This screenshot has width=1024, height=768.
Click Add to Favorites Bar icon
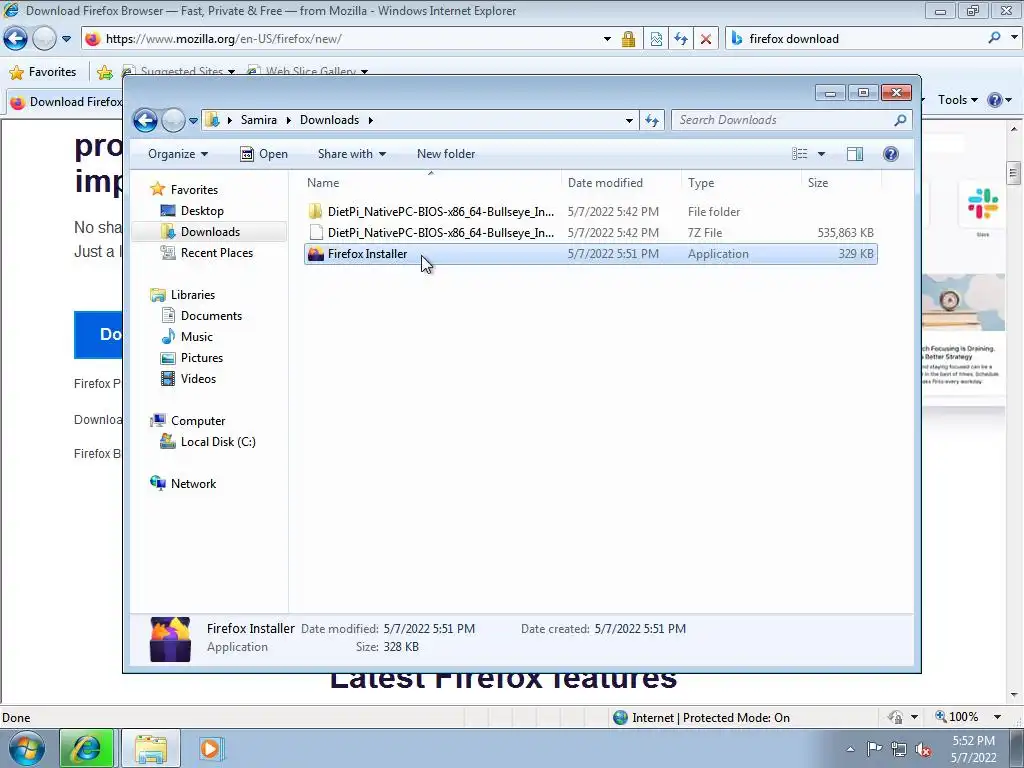click(104, 72)
